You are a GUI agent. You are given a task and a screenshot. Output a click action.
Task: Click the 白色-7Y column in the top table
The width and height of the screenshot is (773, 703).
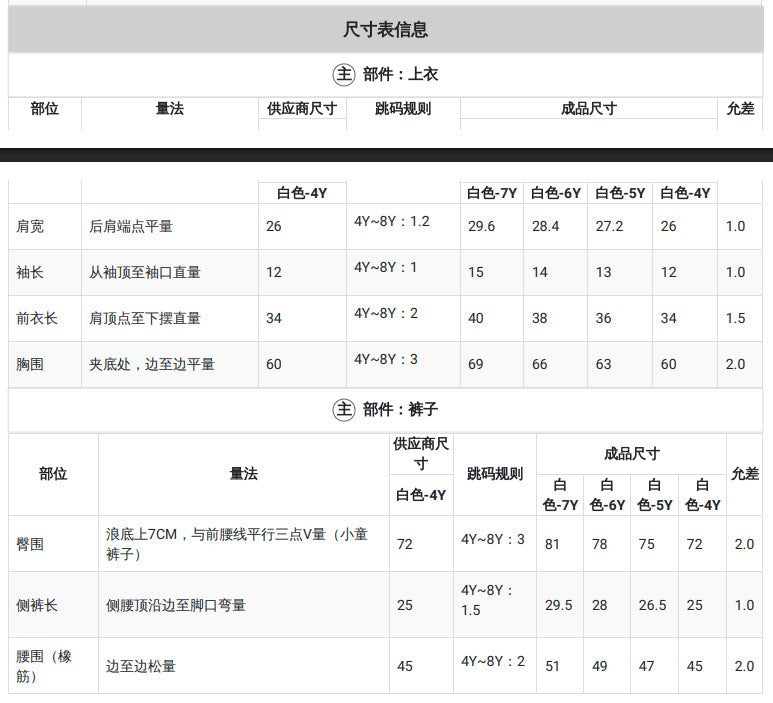coord(492,193)
